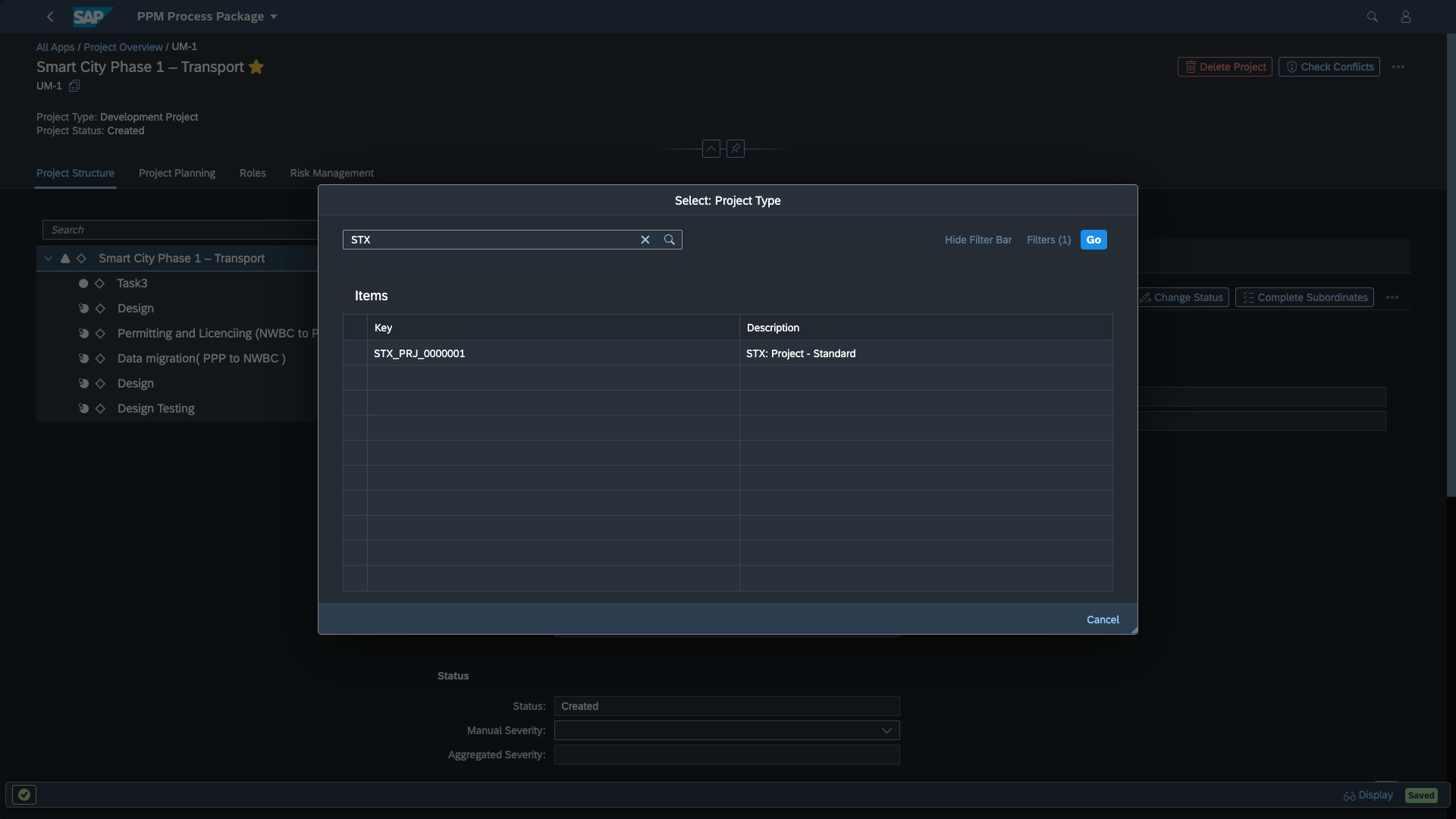
Task: Open the user profile icon
Action: (x=1405, y=17)
